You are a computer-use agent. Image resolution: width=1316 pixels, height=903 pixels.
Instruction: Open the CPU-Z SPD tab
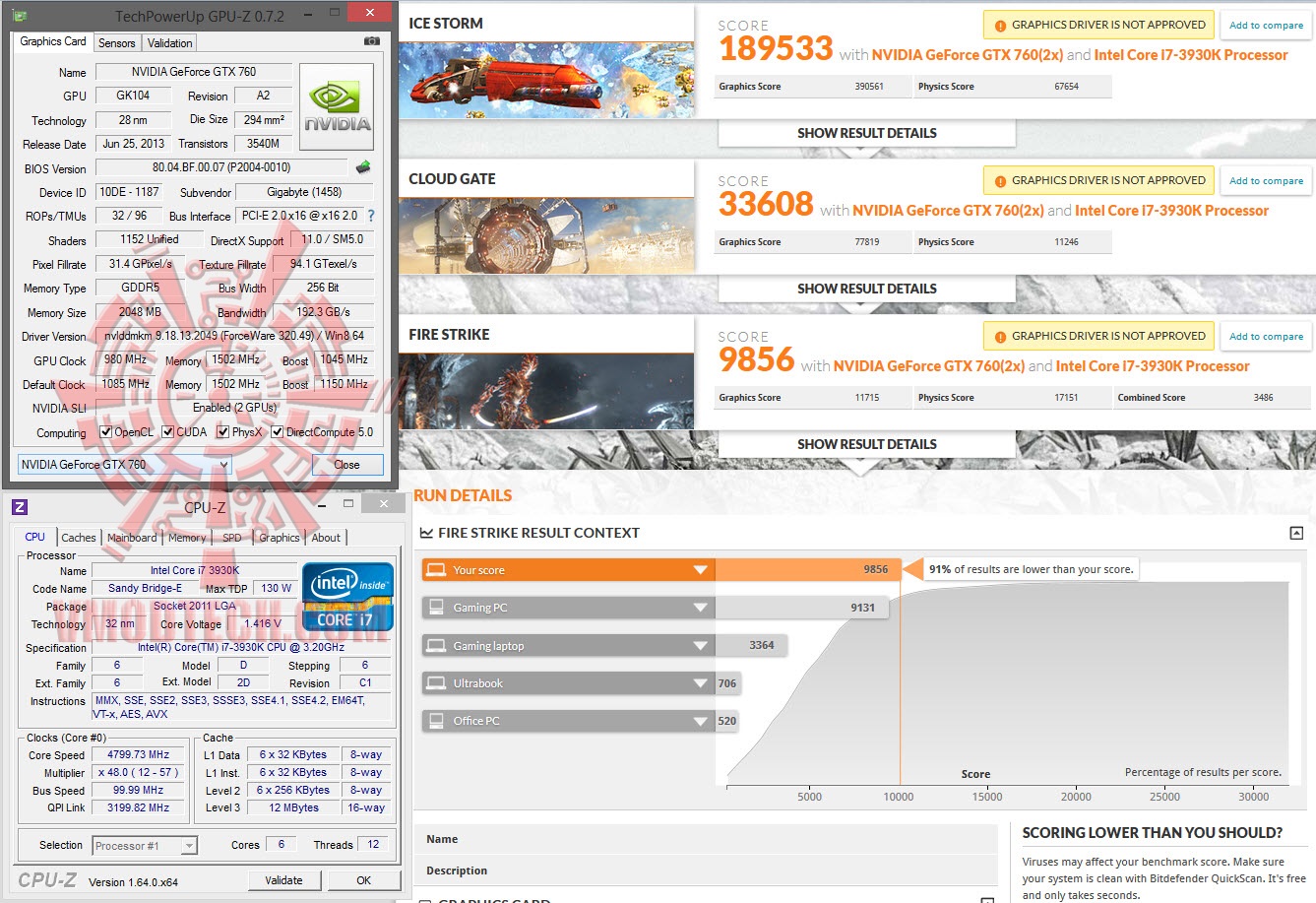(x=232, y=538)
